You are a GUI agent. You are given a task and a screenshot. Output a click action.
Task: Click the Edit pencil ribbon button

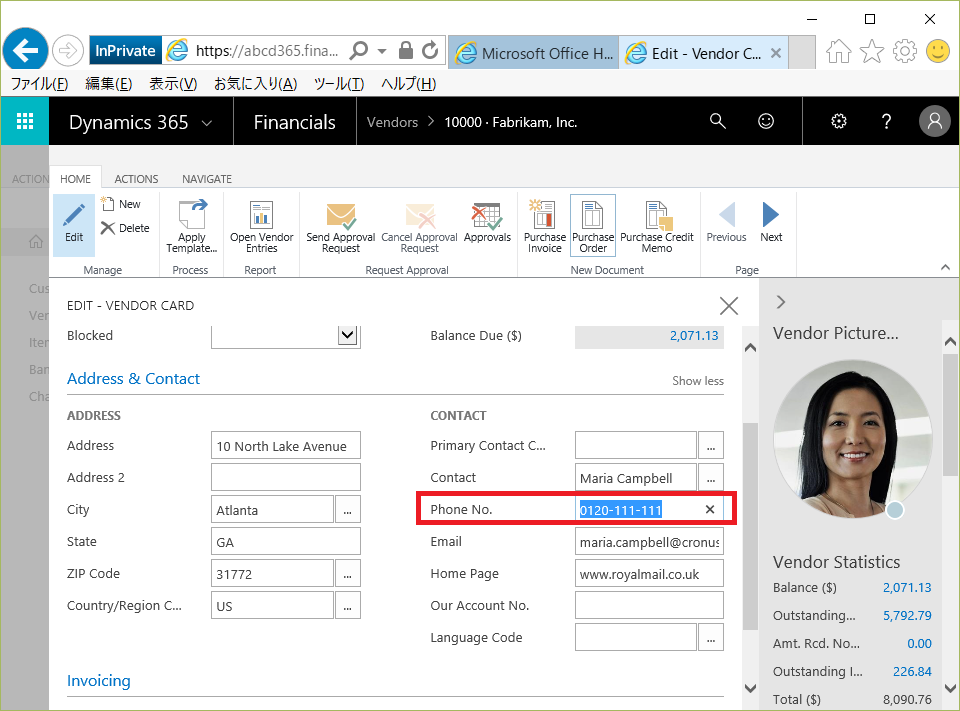coord(73,225)
